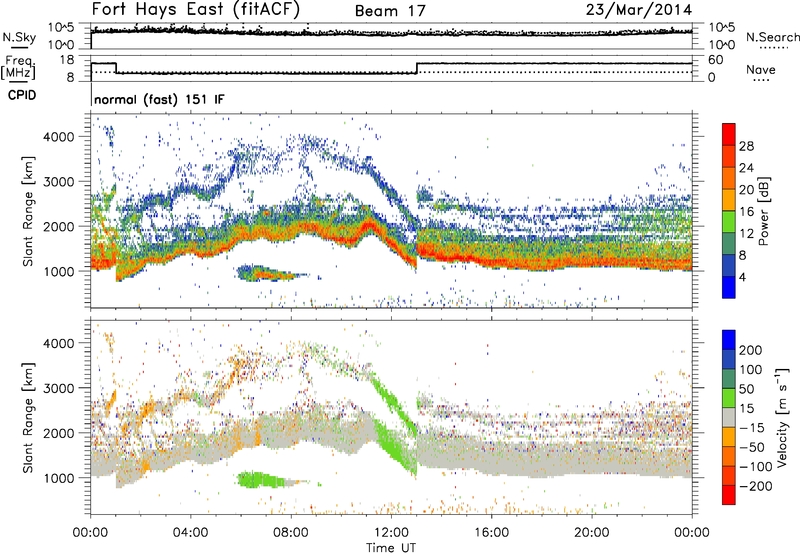
Task: Click the 'Power [dB]' color bar label
Action: (763, 211)
